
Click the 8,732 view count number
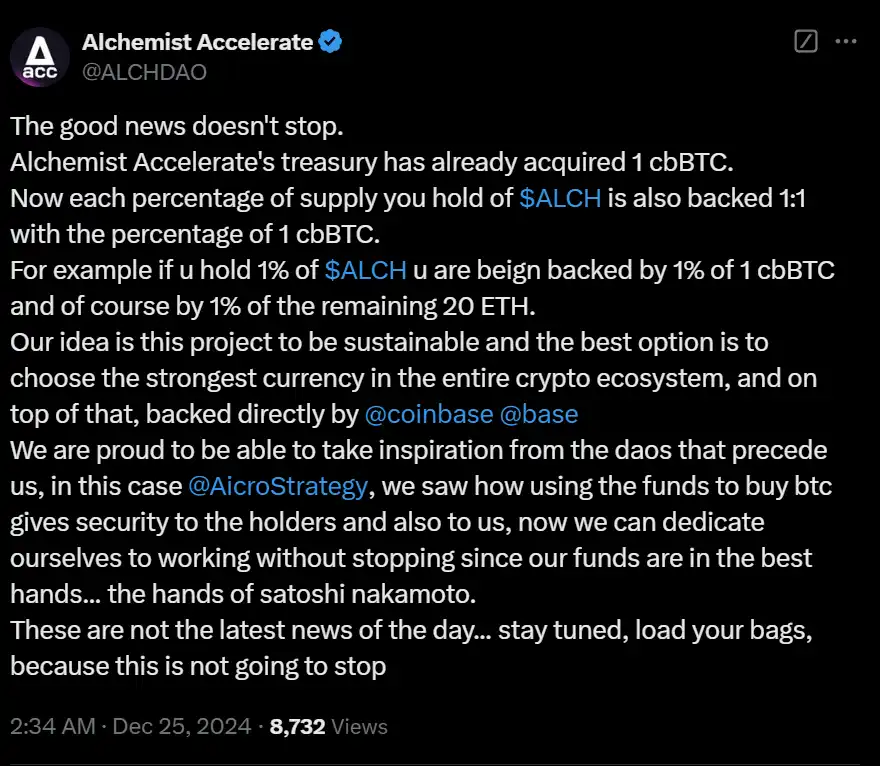click(x=298, y=727)
